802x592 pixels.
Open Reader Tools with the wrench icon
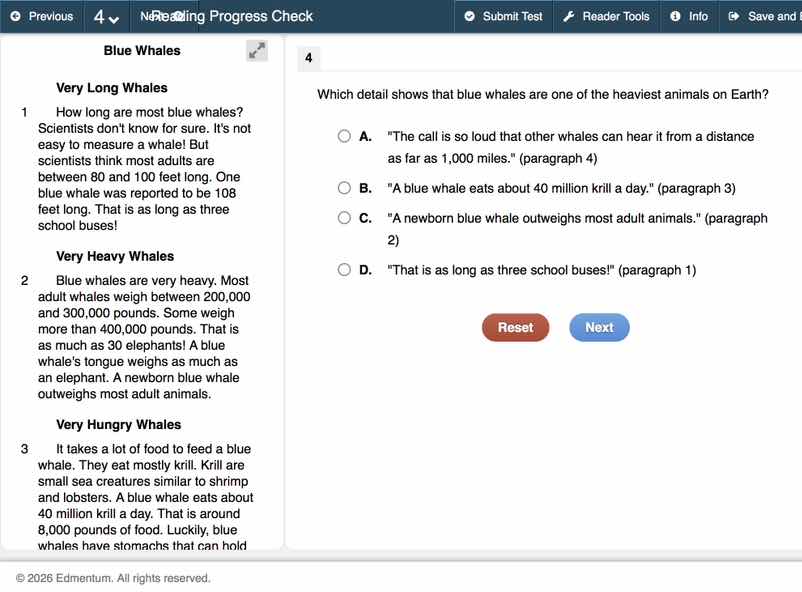(x=569, y=16)
